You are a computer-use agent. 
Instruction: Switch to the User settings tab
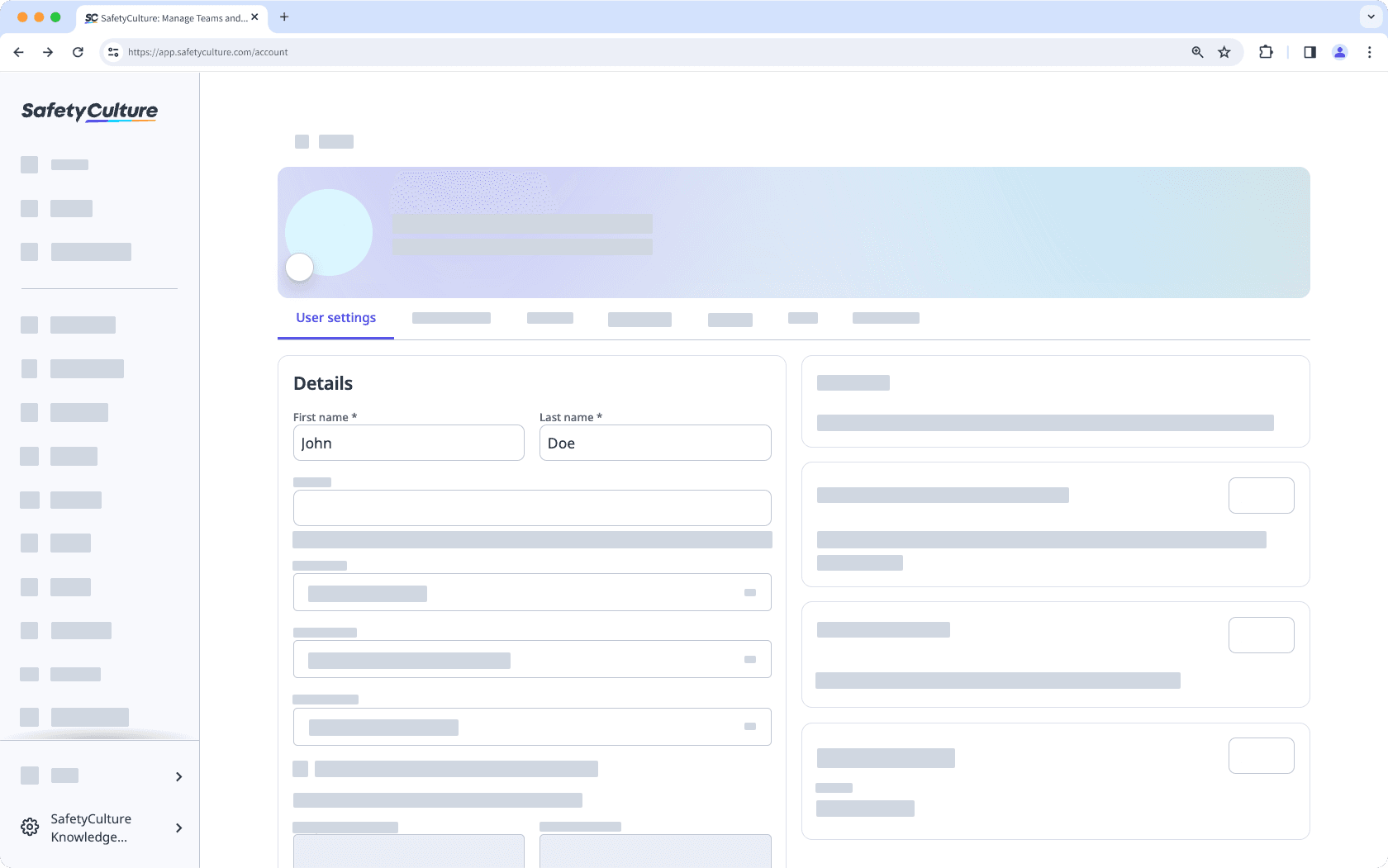335,317
